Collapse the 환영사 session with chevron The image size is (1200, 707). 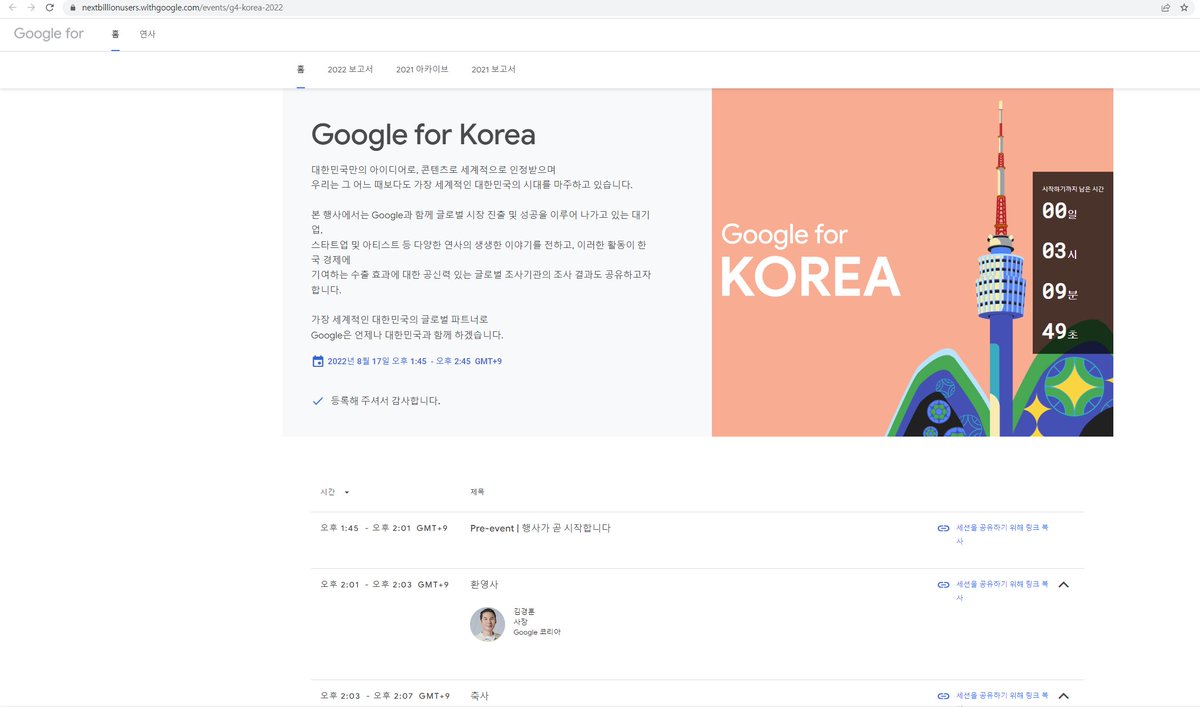[1063, 584]
